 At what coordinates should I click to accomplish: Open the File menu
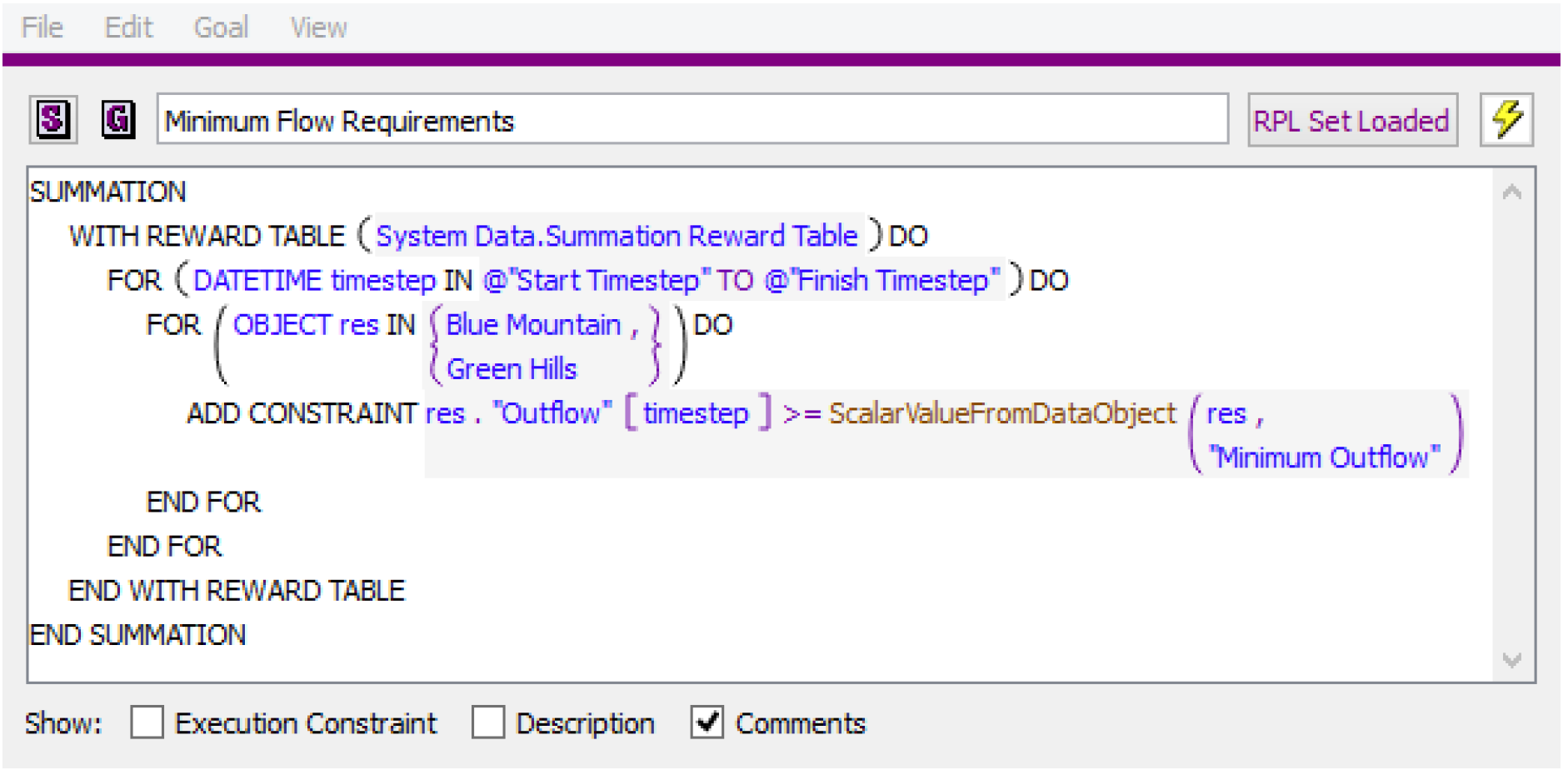coord(42,27)
